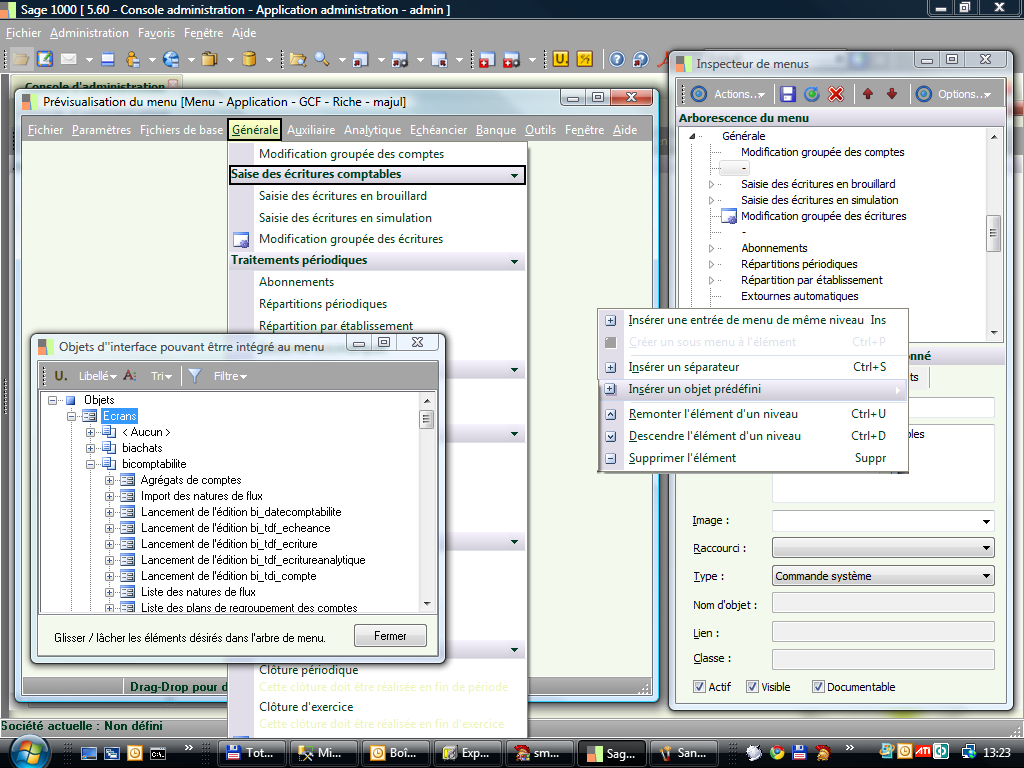Click the Windows Start orb

29,751
